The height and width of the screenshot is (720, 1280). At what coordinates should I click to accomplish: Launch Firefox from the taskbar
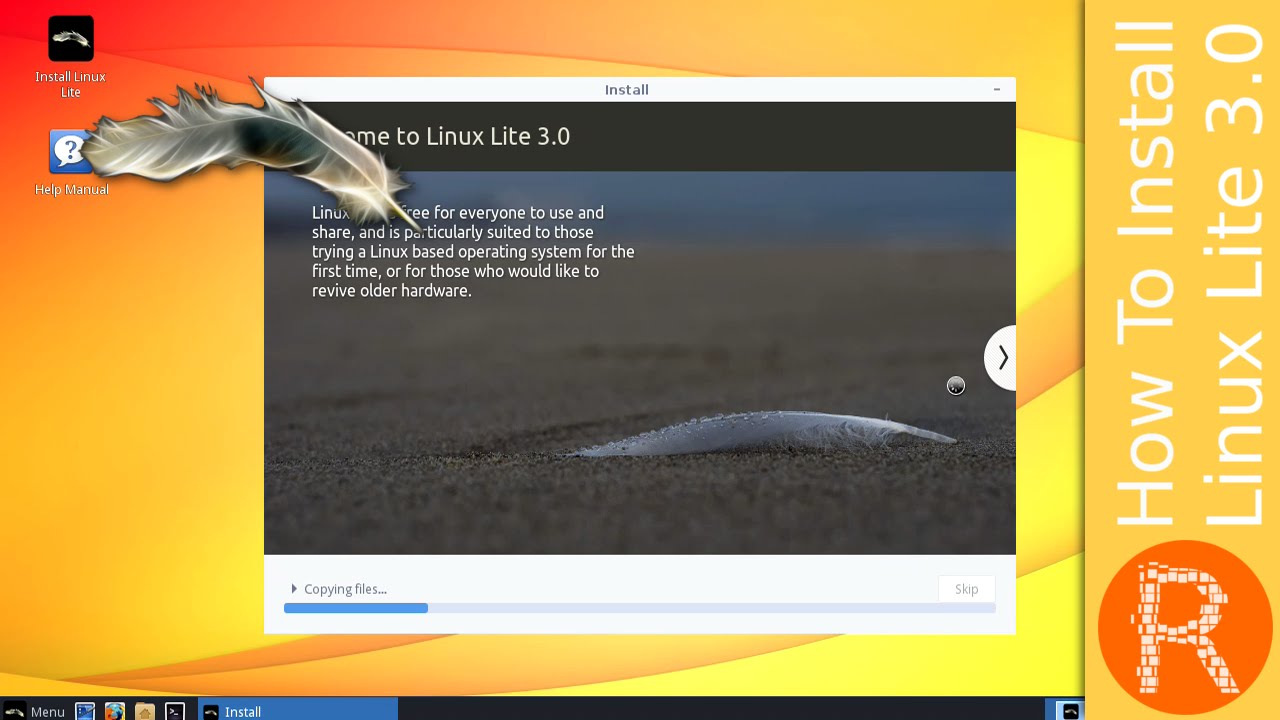(115, 711)
